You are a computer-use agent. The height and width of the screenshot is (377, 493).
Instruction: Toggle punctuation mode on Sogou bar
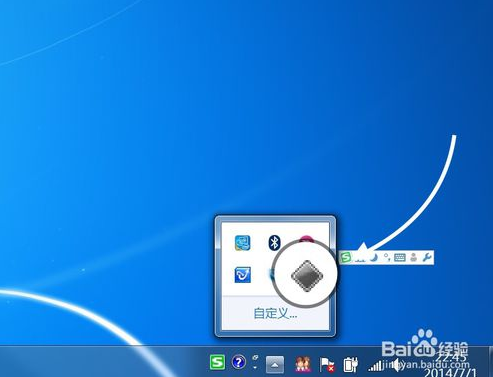pos(387,257)
